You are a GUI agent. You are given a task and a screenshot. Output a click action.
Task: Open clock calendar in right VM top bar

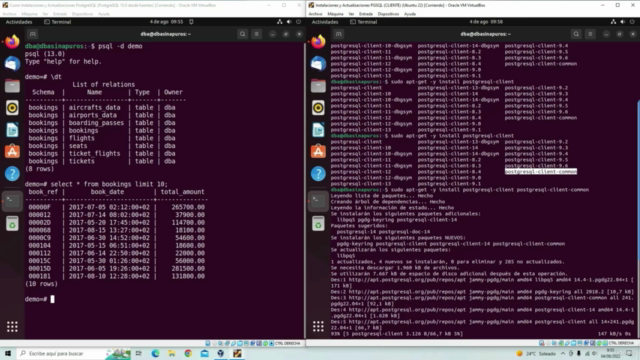click(486, 22)
